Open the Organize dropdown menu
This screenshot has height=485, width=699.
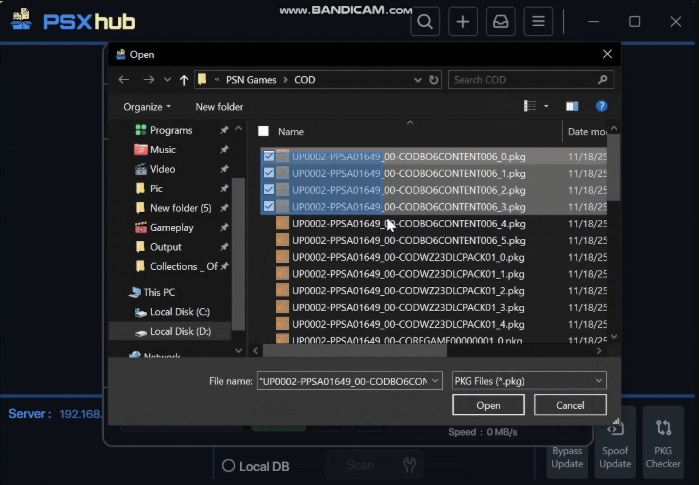point(147,107)
